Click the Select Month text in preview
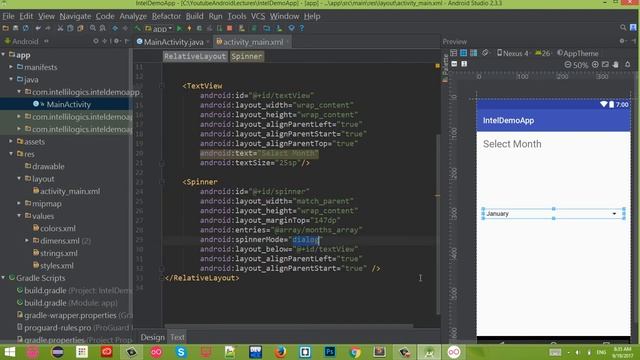 pos(512,144)
